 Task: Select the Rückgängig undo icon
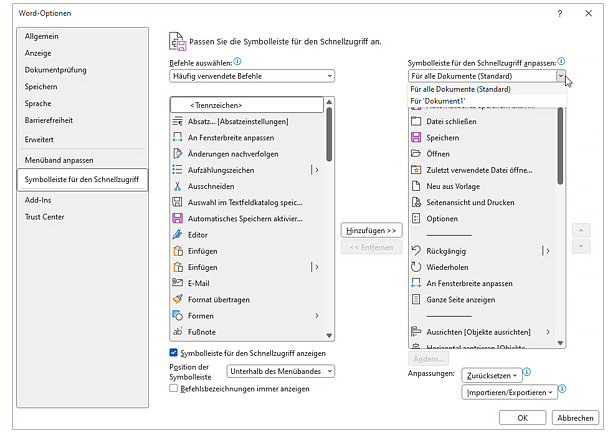point(417,250)
